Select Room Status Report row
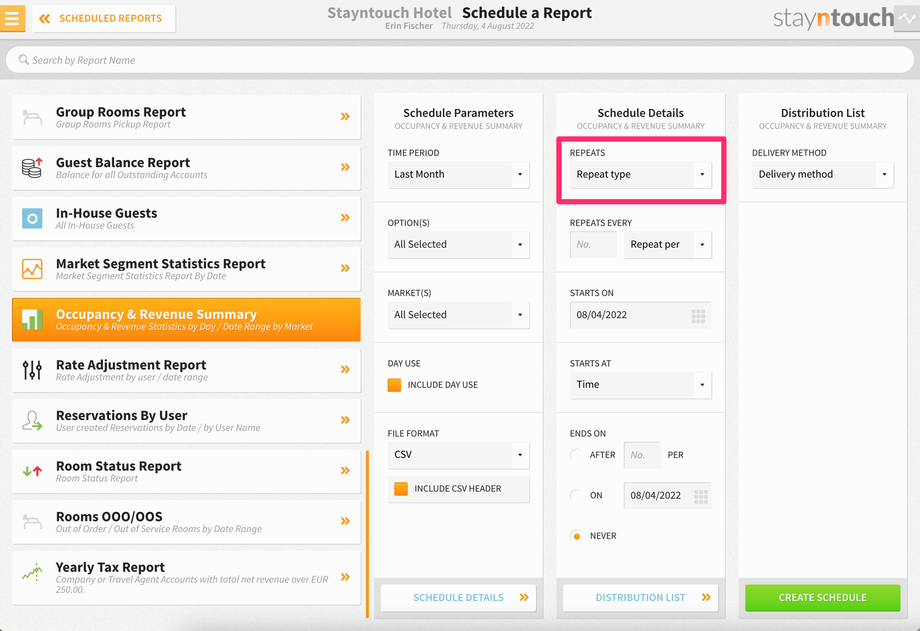The width and height of the screenshot is (920, 631). 186,471
